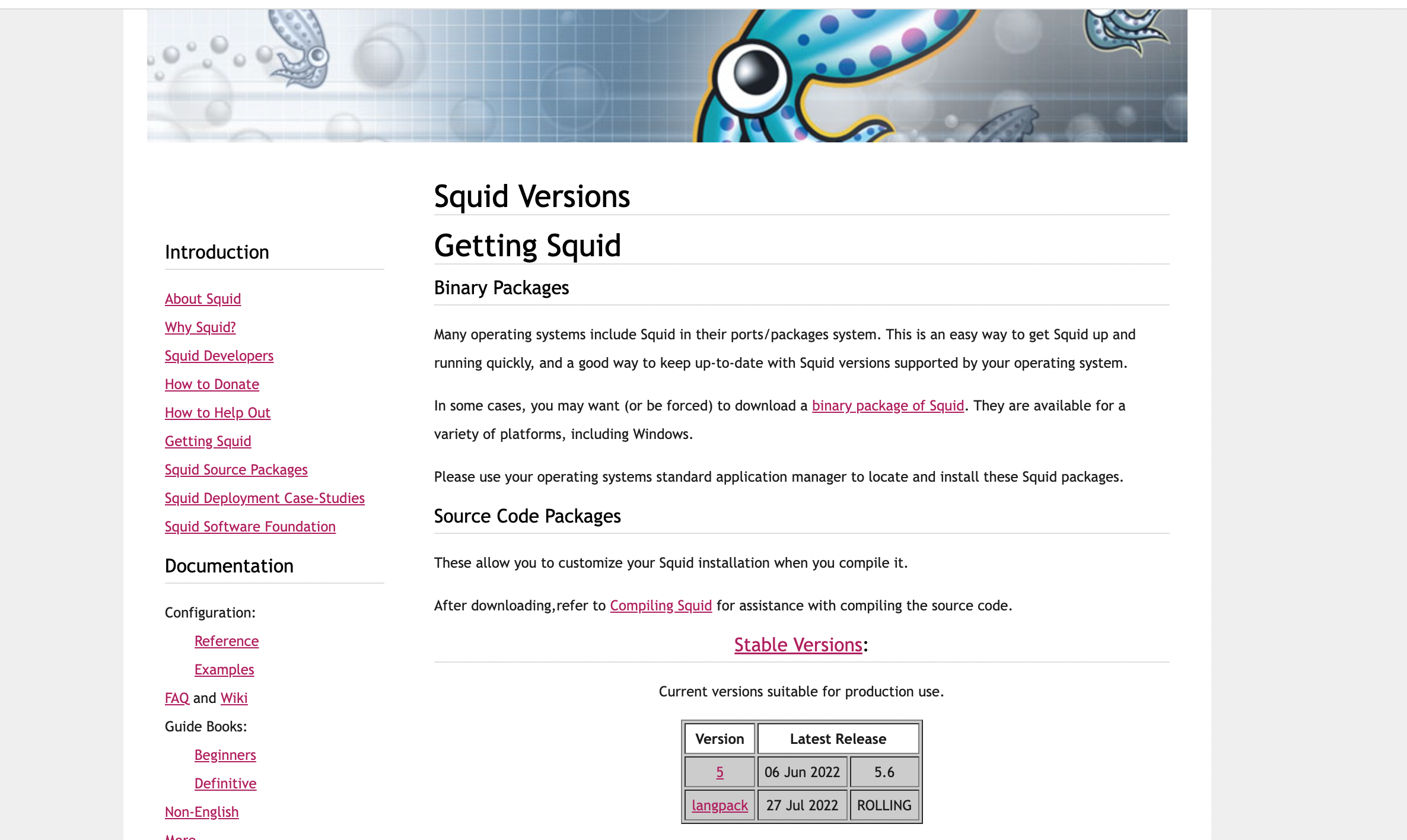Open the Beginners guide book link

coord(225,755)
